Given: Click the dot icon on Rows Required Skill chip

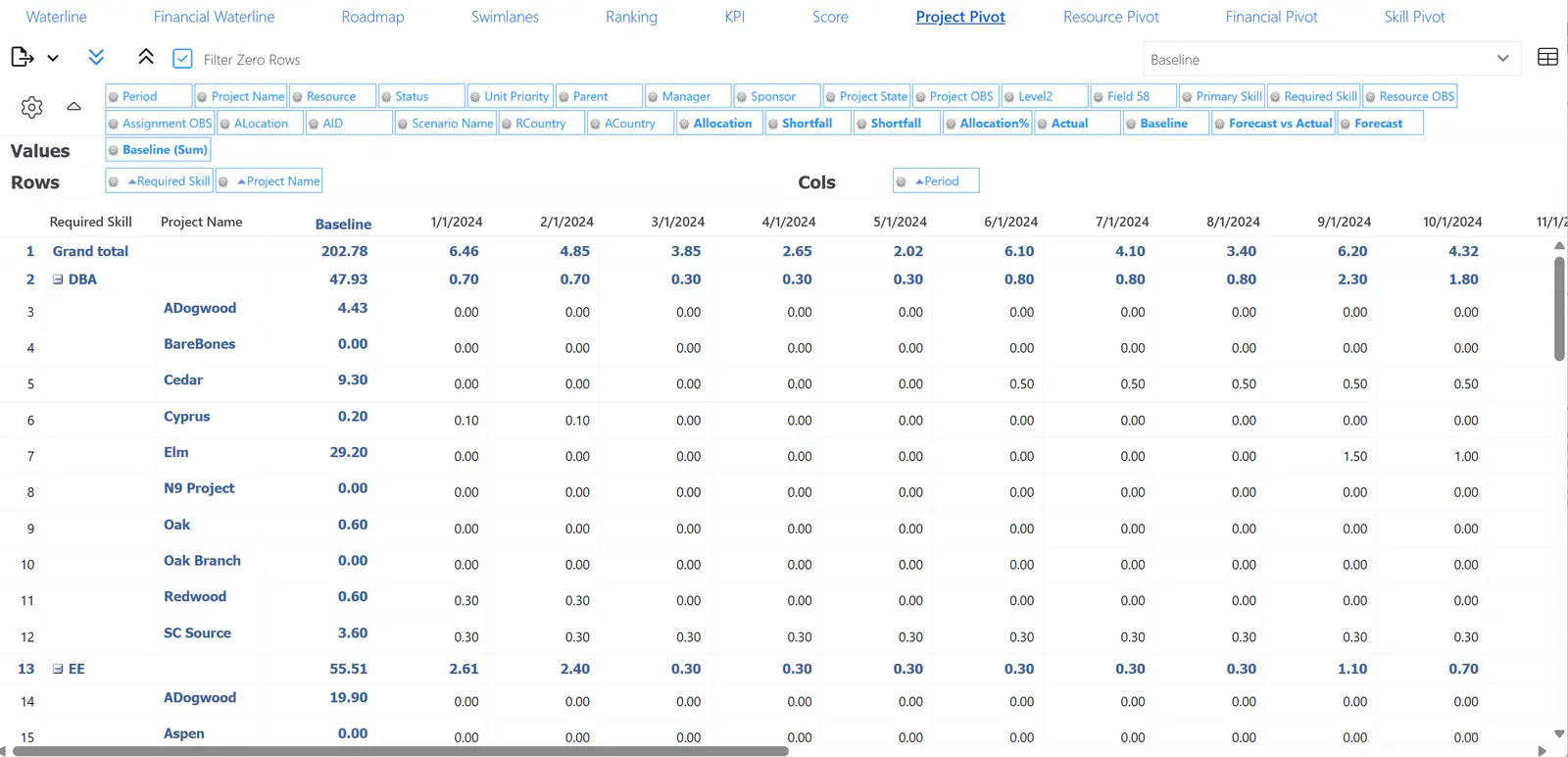Looking at the screenshot, I should point(114,181).
